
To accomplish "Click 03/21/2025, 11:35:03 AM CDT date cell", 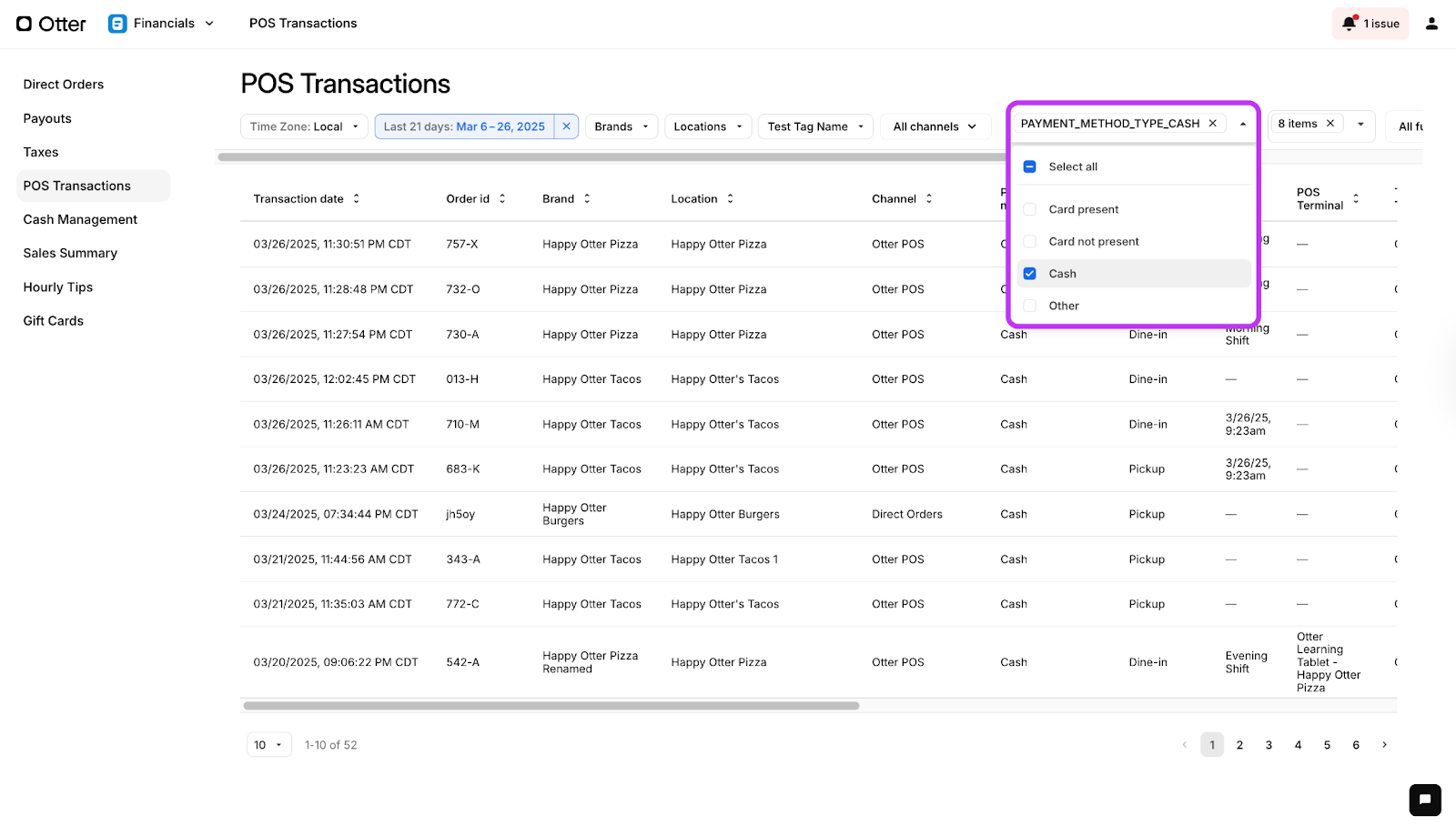I will [x=333, y=605].
